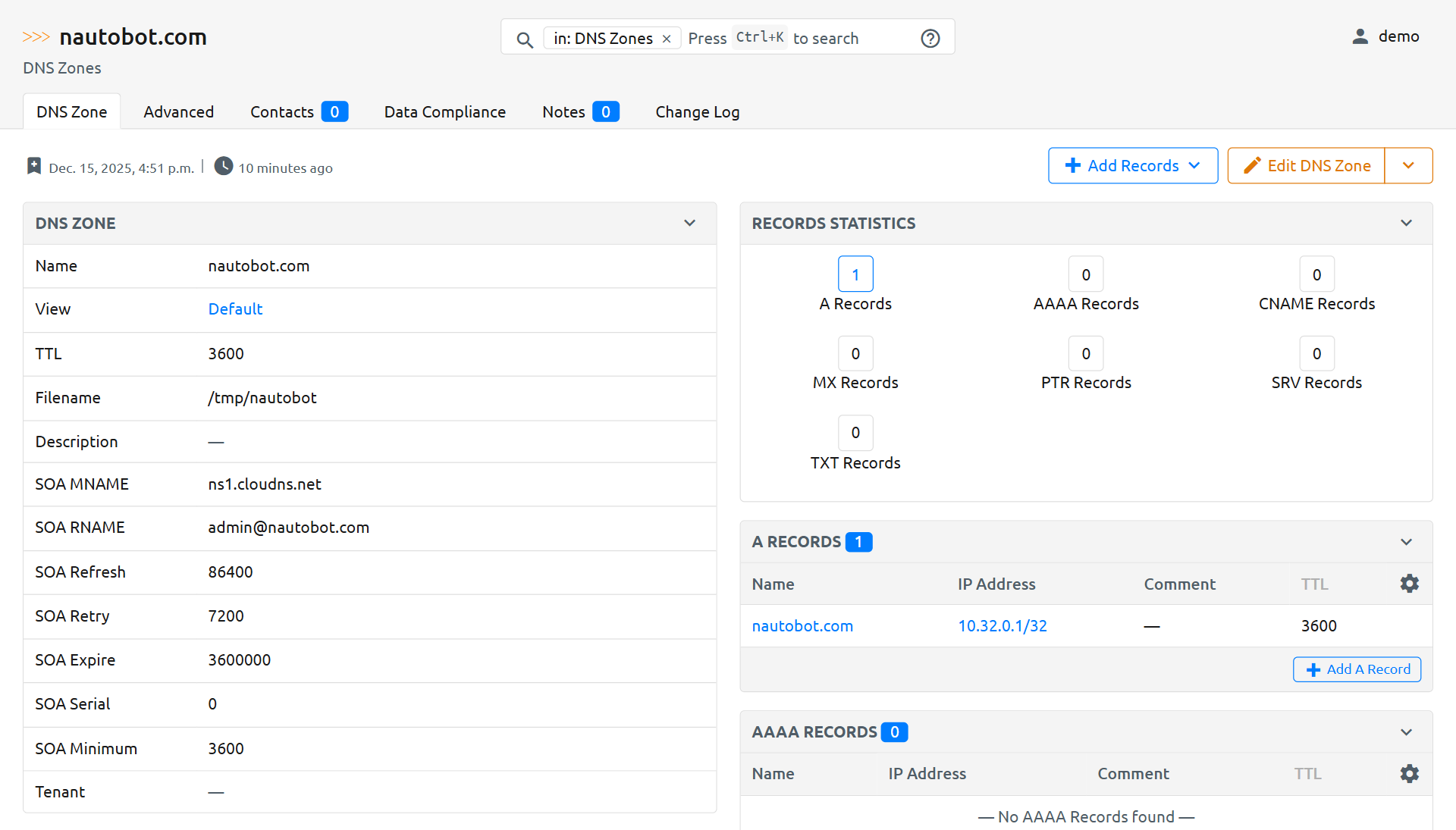This screenshot has width=1456, height=830.
Task: Open the search help question icon
Action: (x=930, y=38)
